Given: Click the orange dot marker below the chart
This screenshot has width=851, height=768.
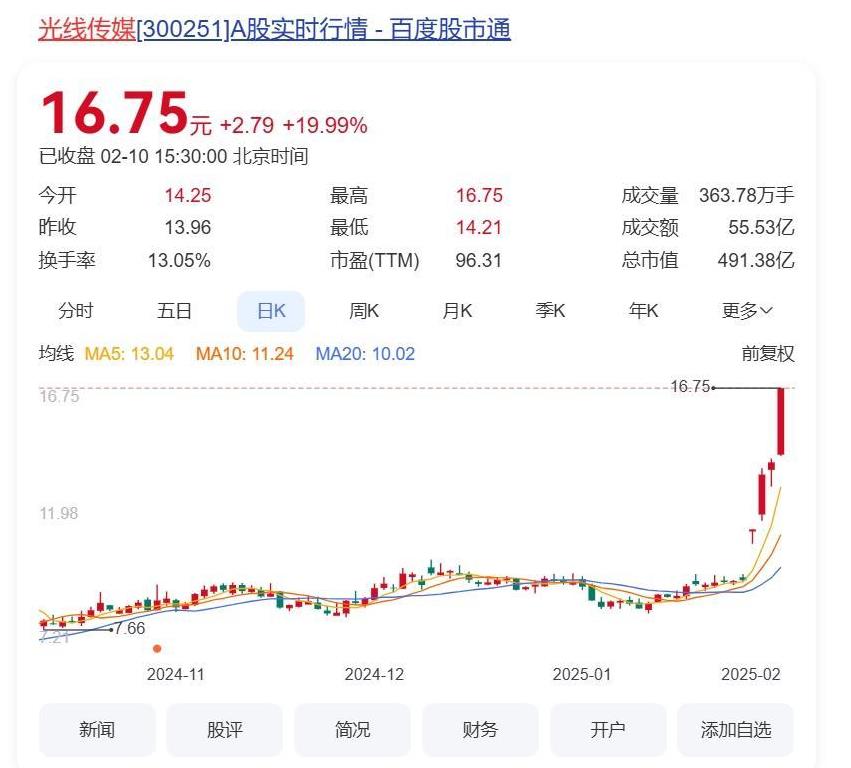Looking at the screenshot, I should coord(157,649).
